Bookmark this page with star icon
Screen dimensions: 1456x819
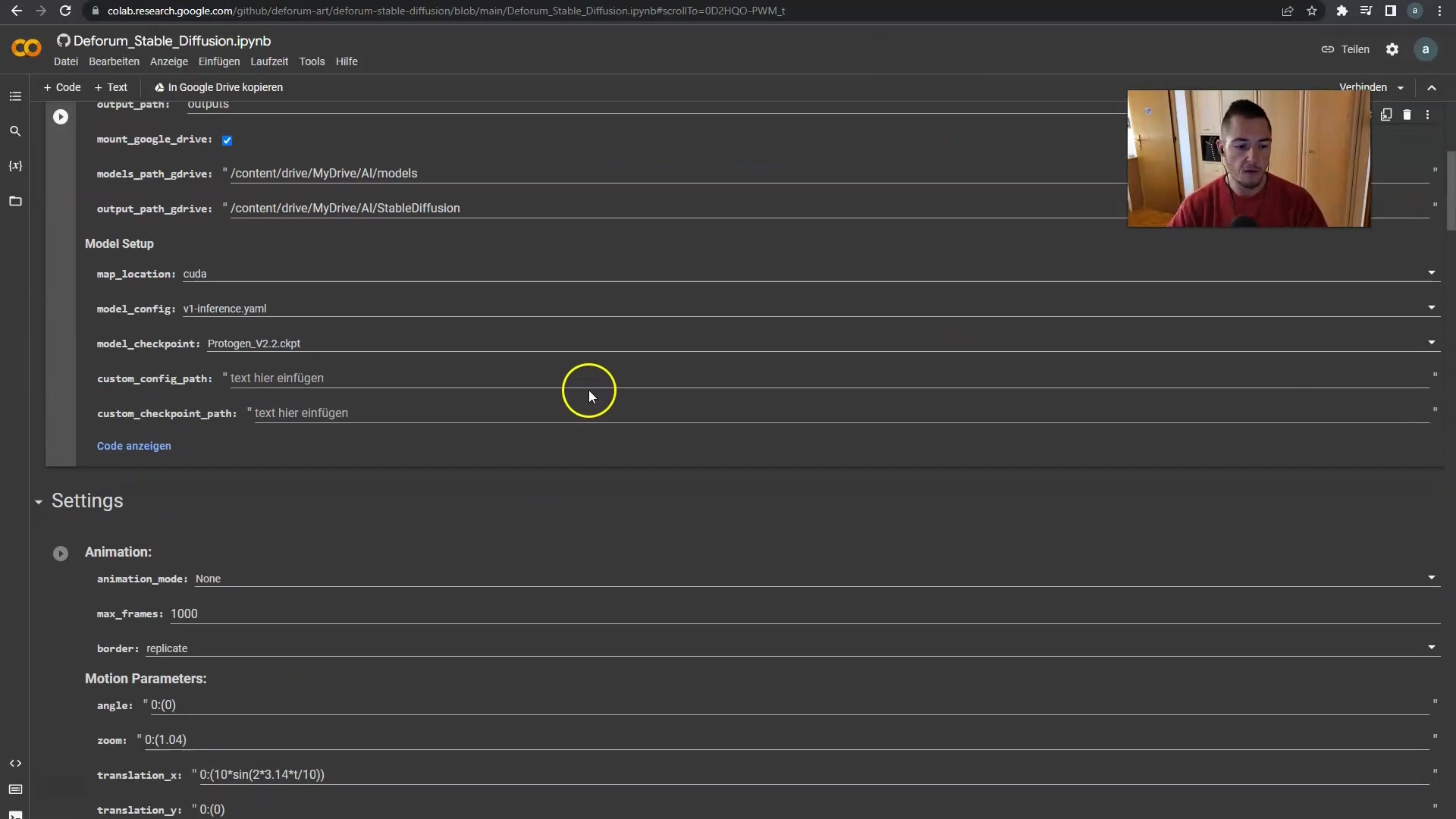(1312, 11)
